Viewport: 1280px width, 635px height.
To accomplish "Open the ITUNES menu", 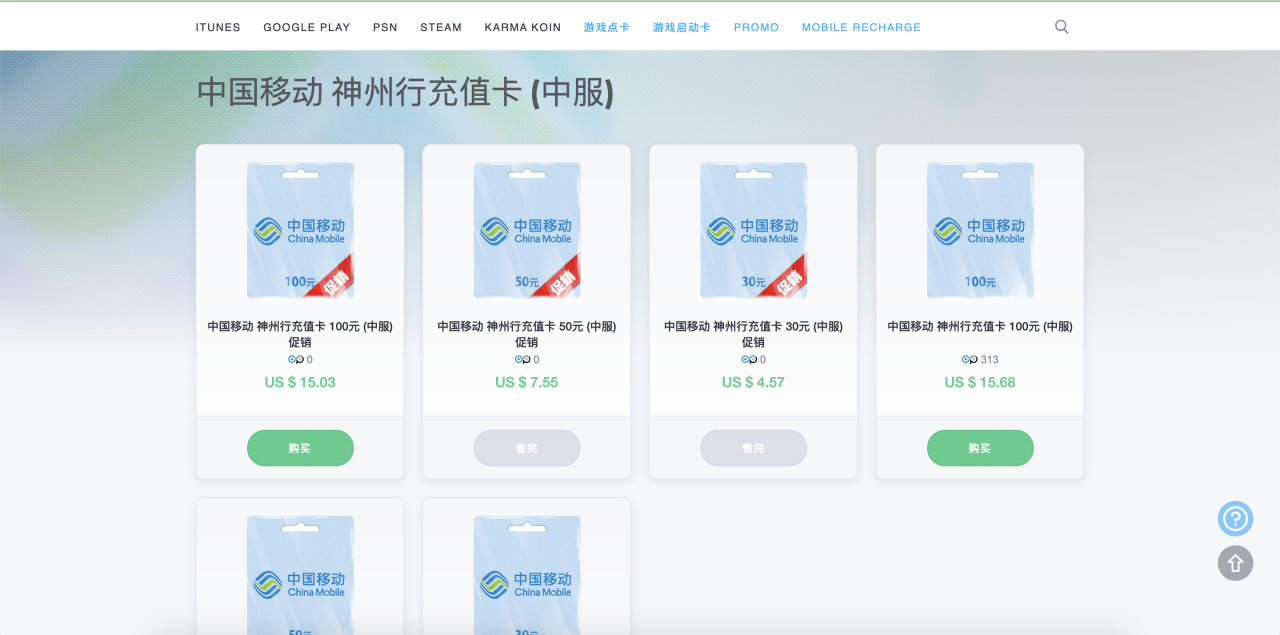I will tap(218, 27).
